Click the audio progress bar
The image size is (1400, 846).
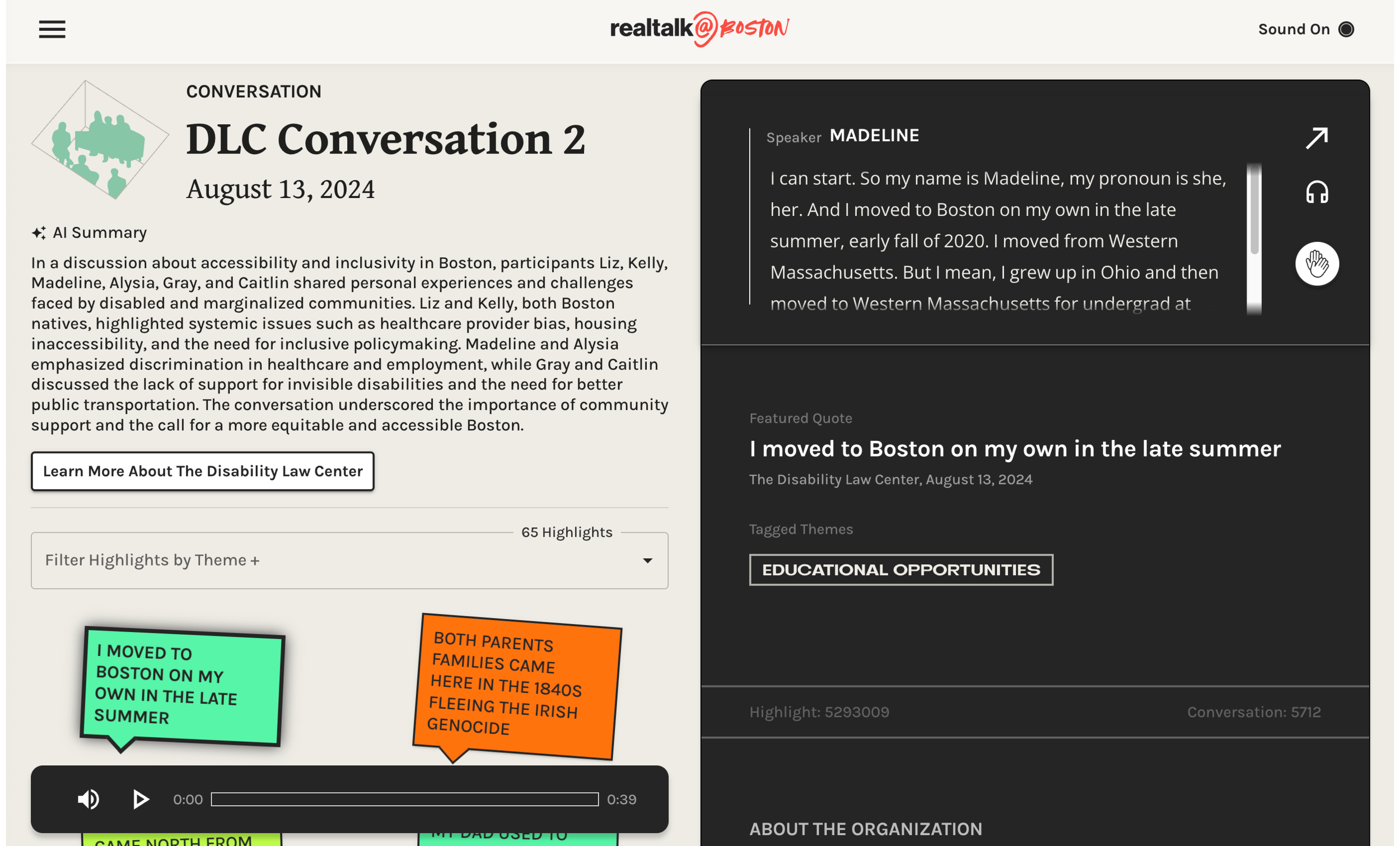coord(404,799)
